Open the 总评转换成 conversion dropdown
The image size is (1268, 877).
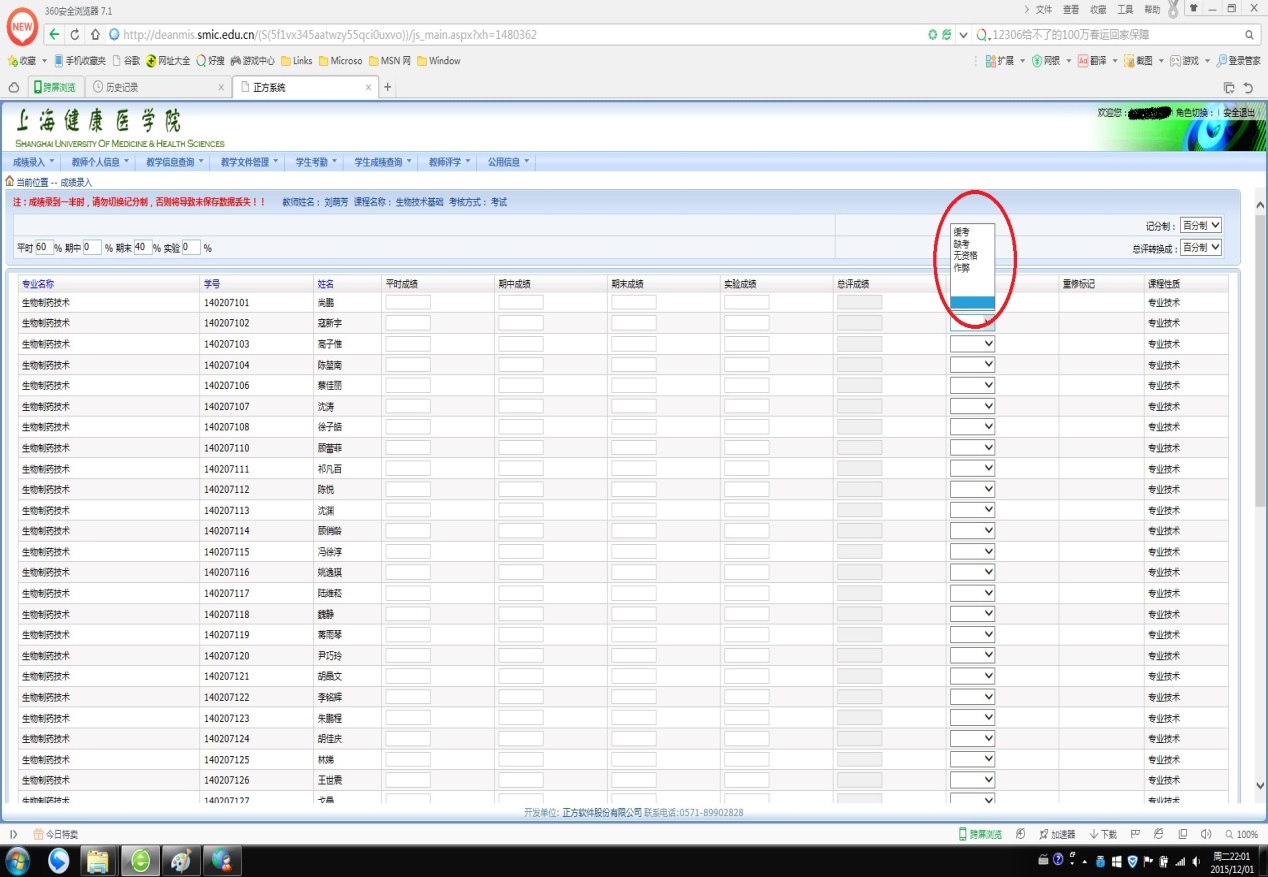[1201, 247]
